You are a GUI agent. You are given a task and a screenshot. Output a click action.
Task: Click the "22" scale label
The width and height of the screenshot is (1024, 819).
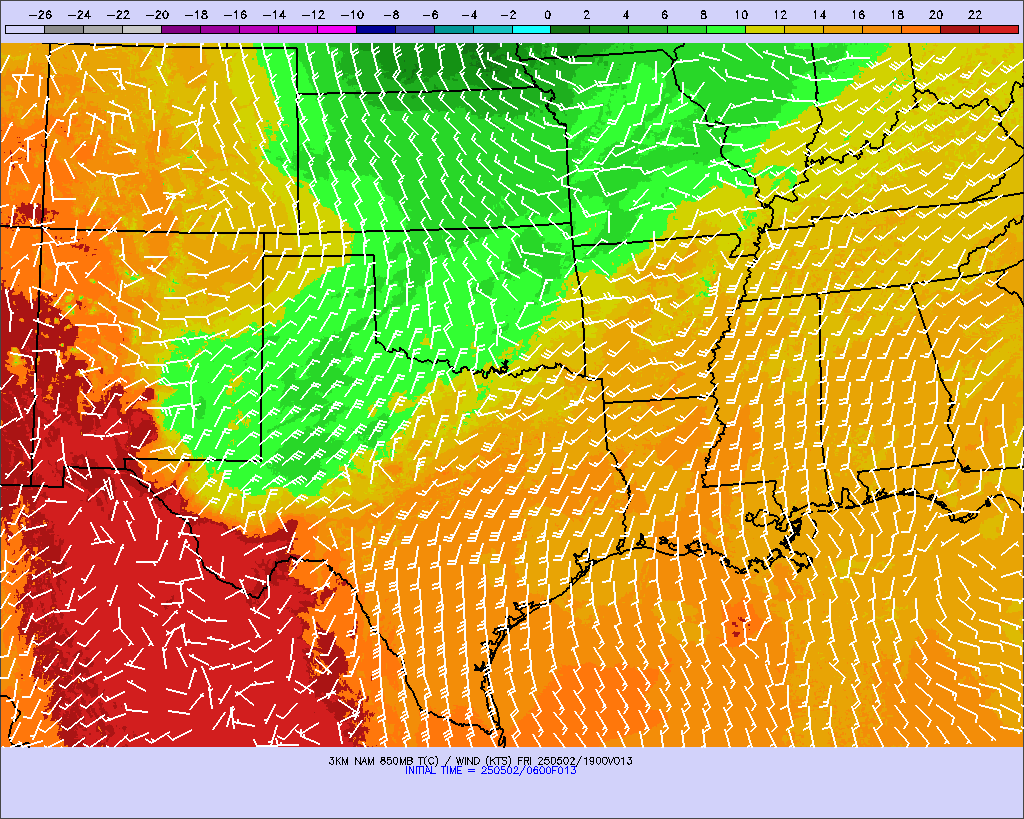pos(975,15)
